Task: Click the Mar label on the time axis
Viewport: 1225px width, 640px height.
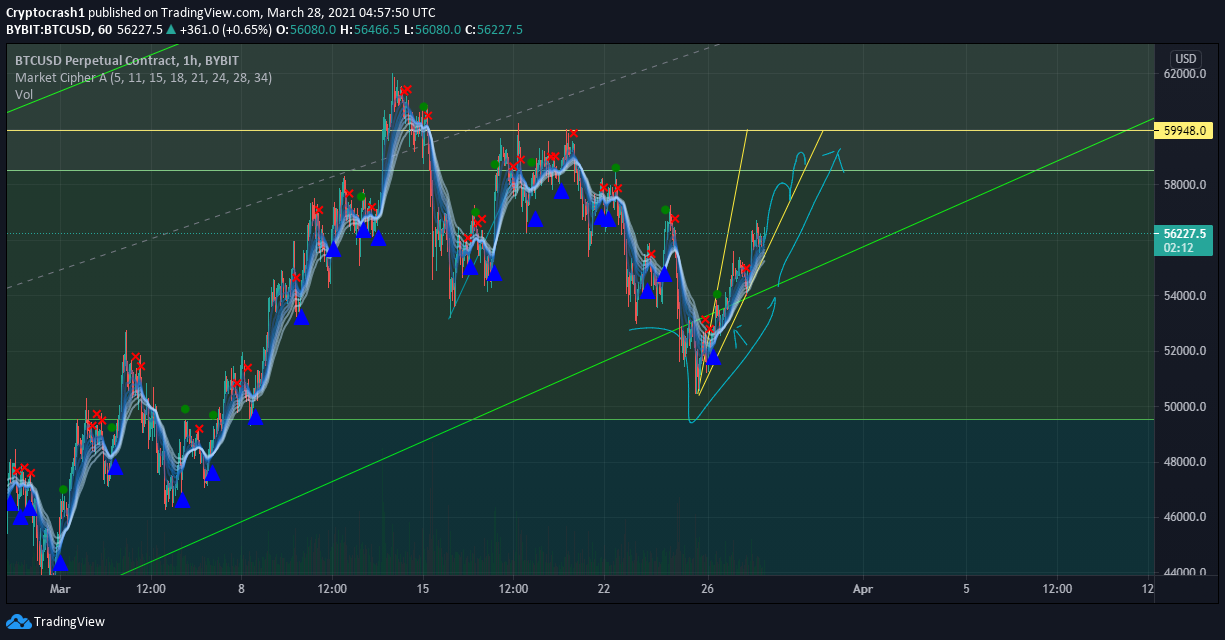Action: (x=60, y=589)
